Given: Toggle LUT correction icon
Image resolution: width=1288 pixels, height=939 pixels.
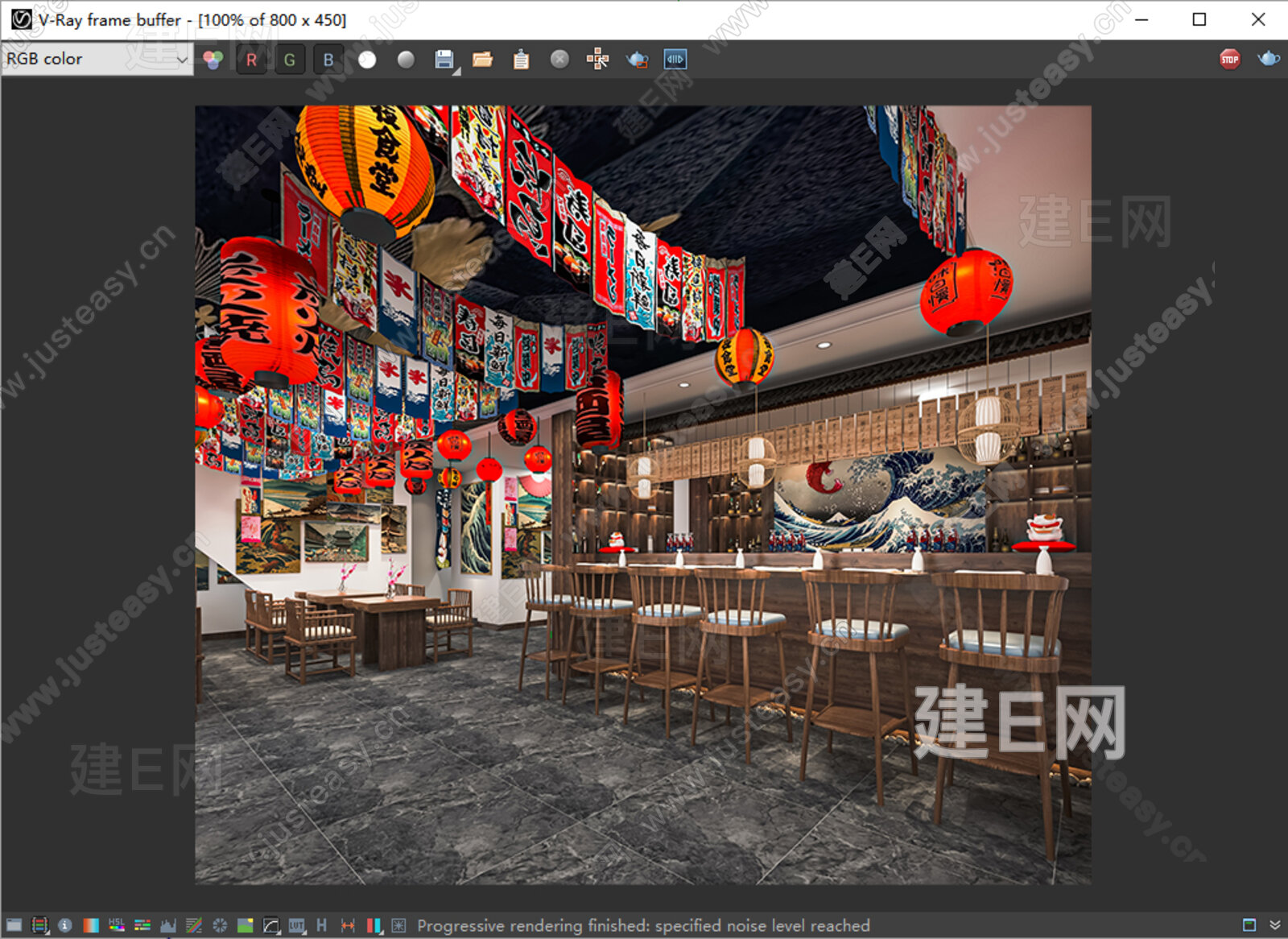Looking at the screenshot, I should pyautogui.click(x=297, y=925).
